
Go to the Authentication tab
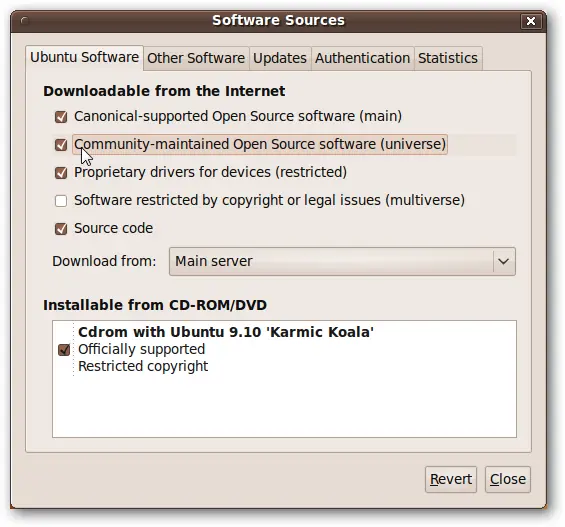coord(362,58)
